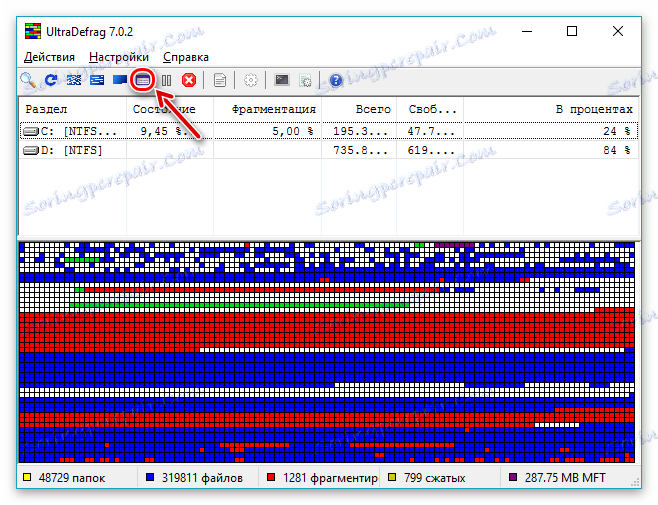Open the Действия menu
The image size is (658, 505).
[49, 57]
